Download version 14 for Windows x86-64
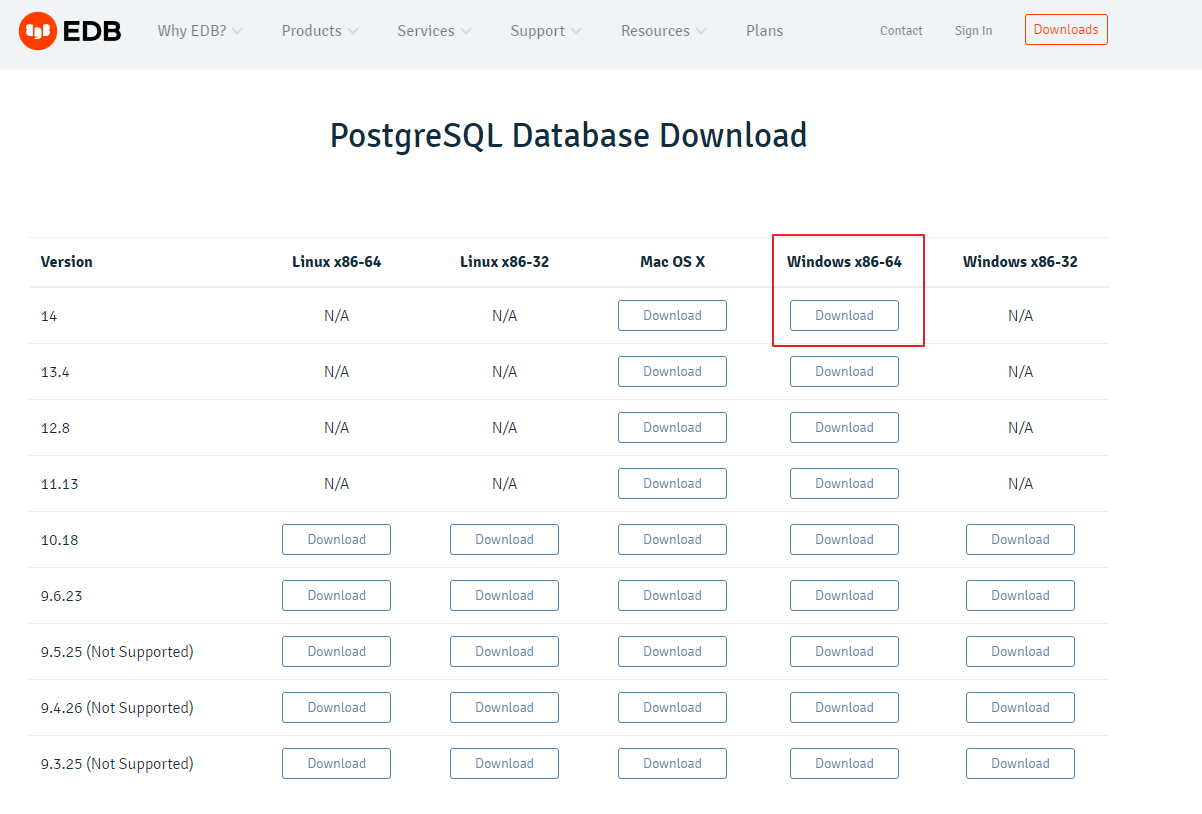The width and height of the screenshot is (1202, 814). click(x=844, y=315)
